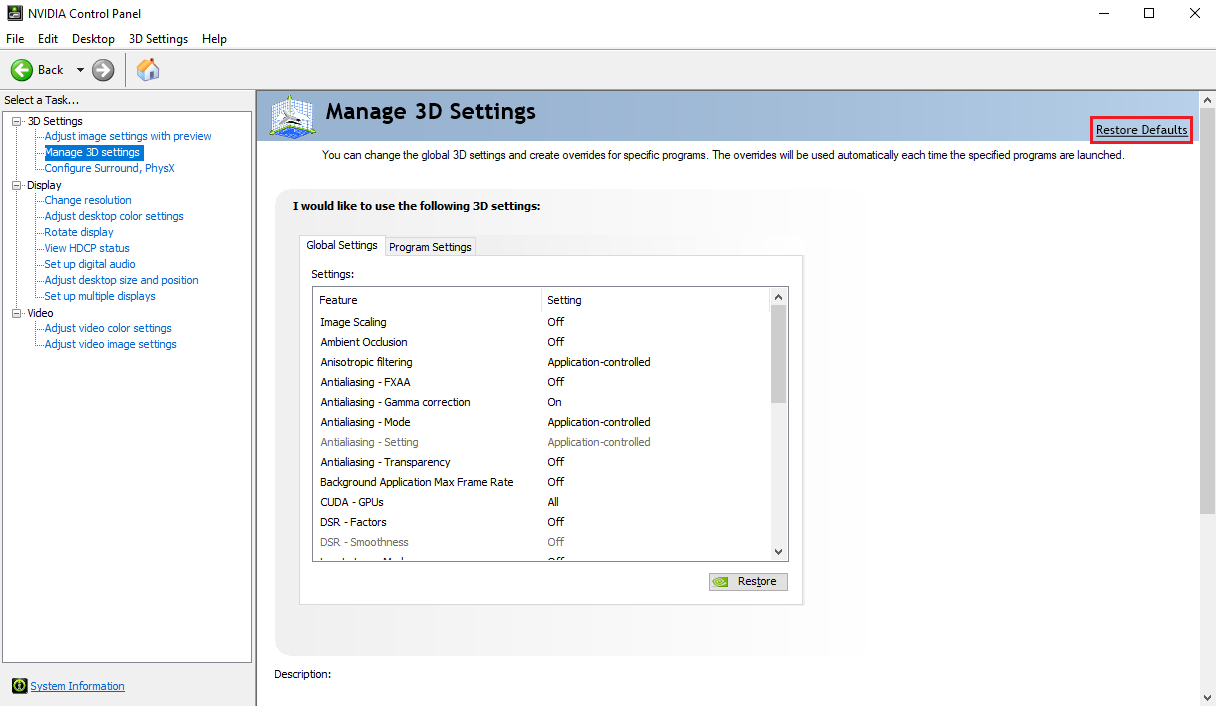The width and height of the screenshot is (1216, 706).
Task: Open Change resolution page
Action: click(x=88, y=200)
